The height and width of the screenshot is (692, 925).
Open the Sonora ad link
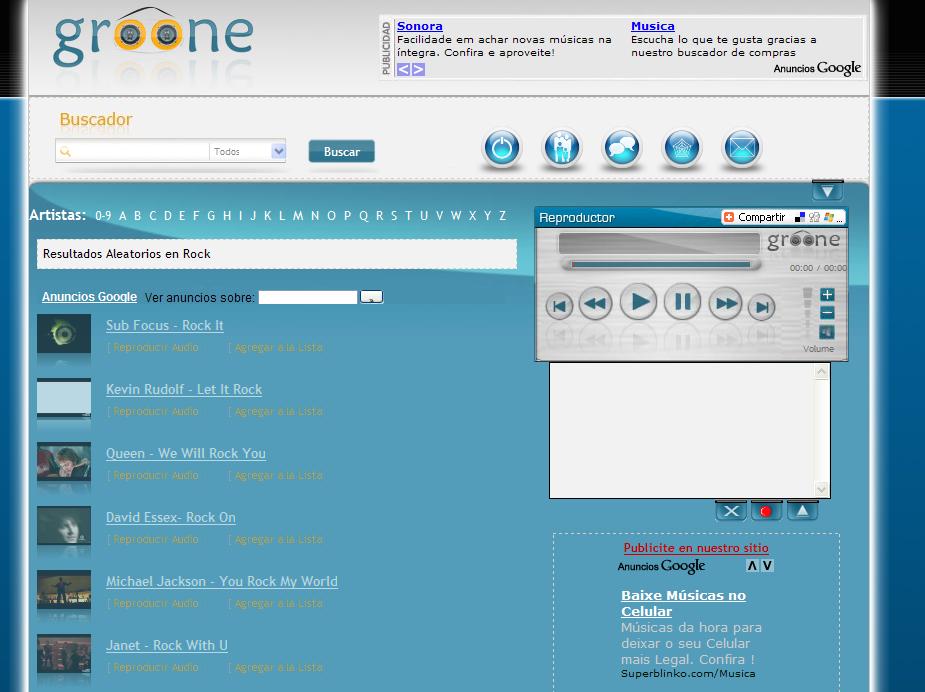point(419,26)
